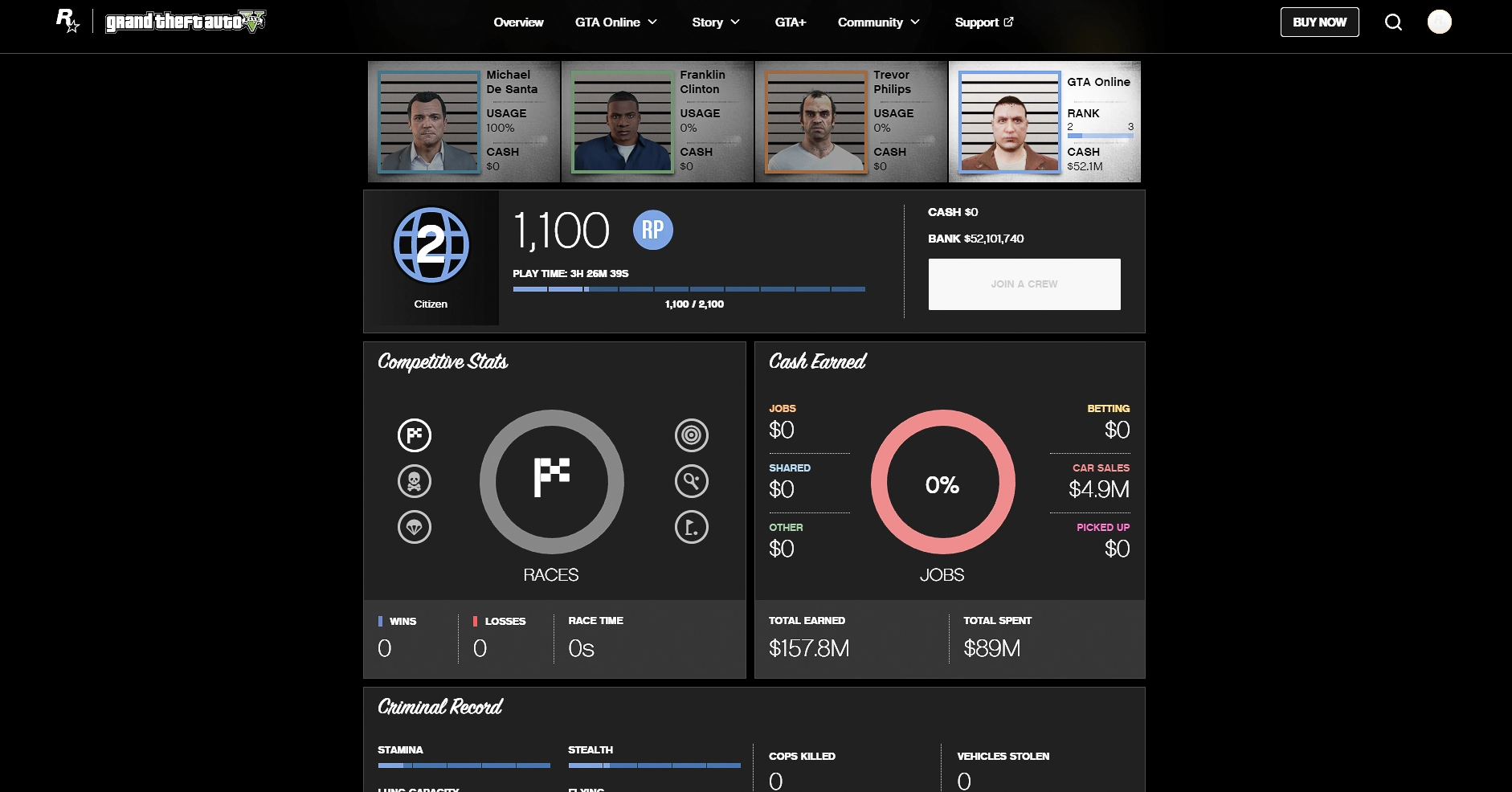Viewport: 1512px width, 792px height.
Task: Open the profile avatar in the header
Action: (1439, 22)
